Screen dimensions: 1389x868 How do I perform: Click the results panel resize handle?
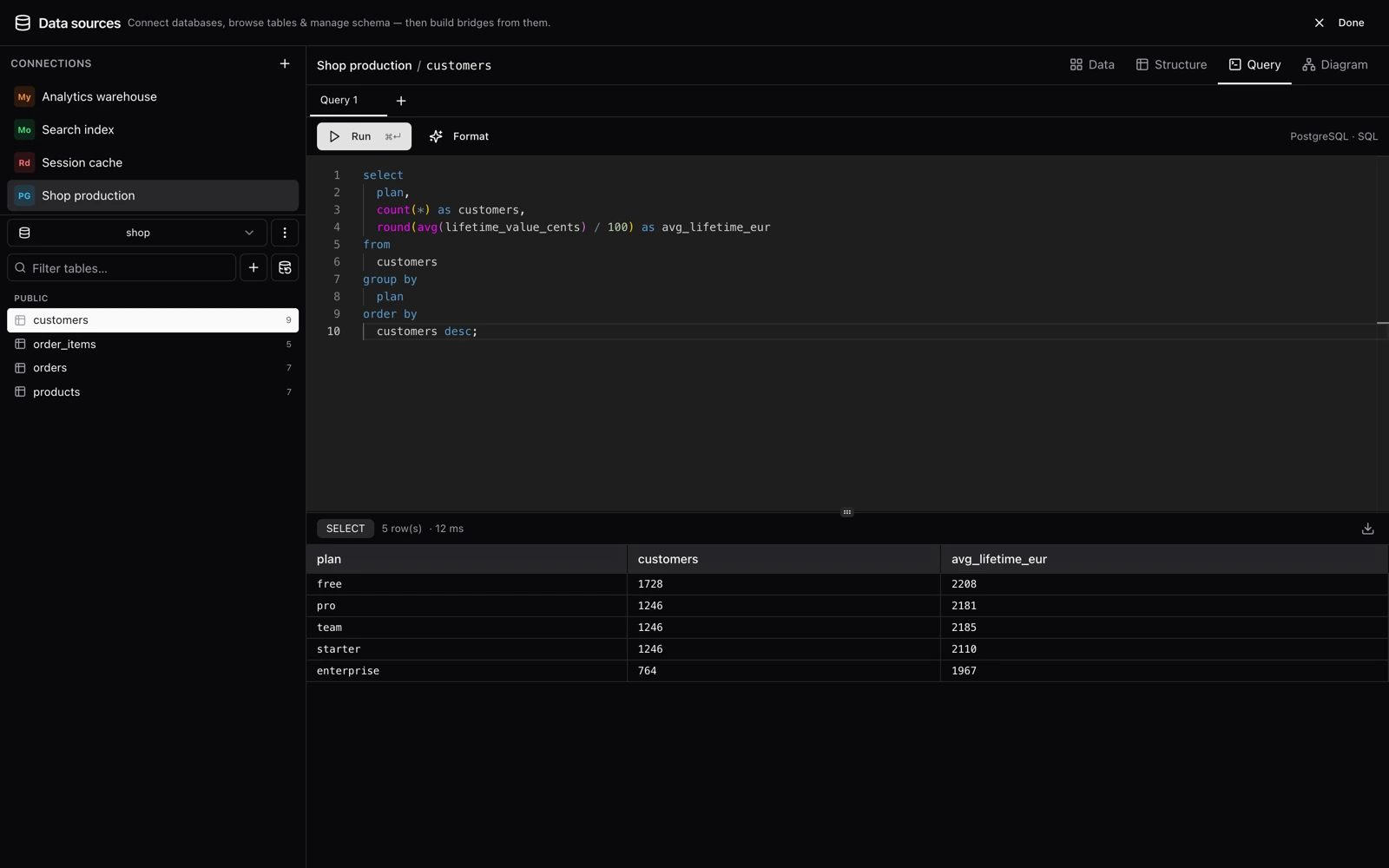[x=847, y=512]
